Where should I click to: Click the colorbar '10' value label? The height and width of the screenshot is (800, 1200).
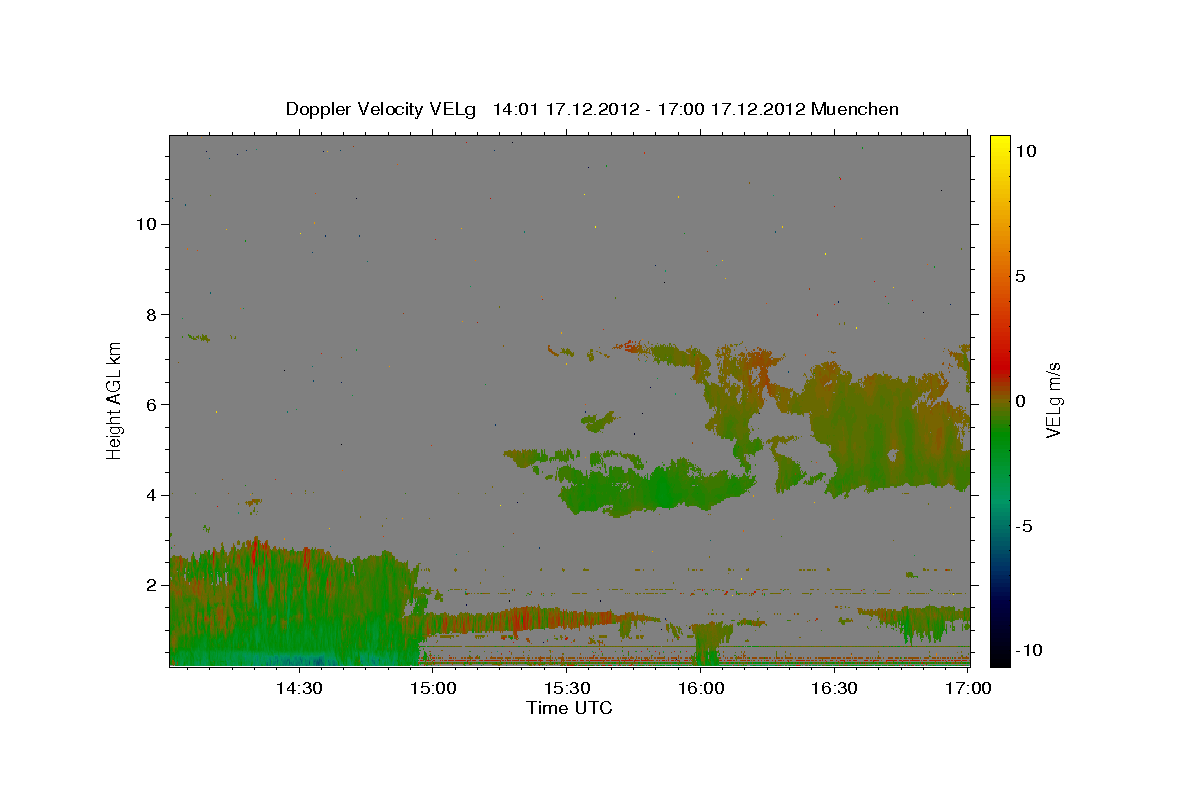point(1026,150)
